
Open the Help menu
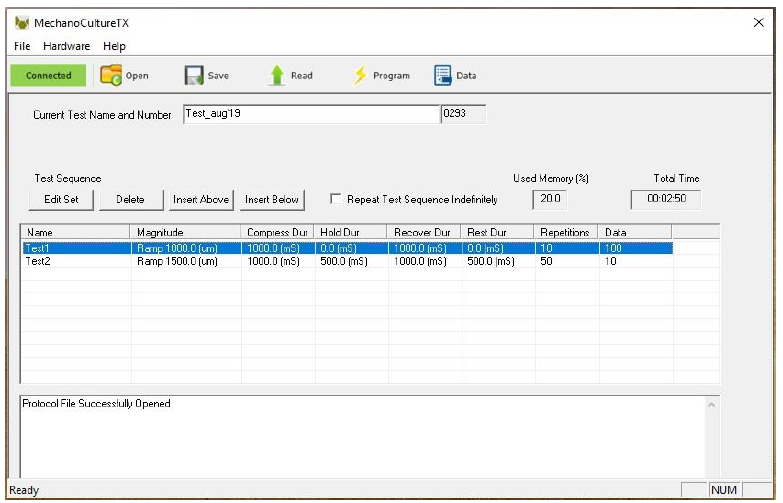pyautogui.click(x=114, y=46)
